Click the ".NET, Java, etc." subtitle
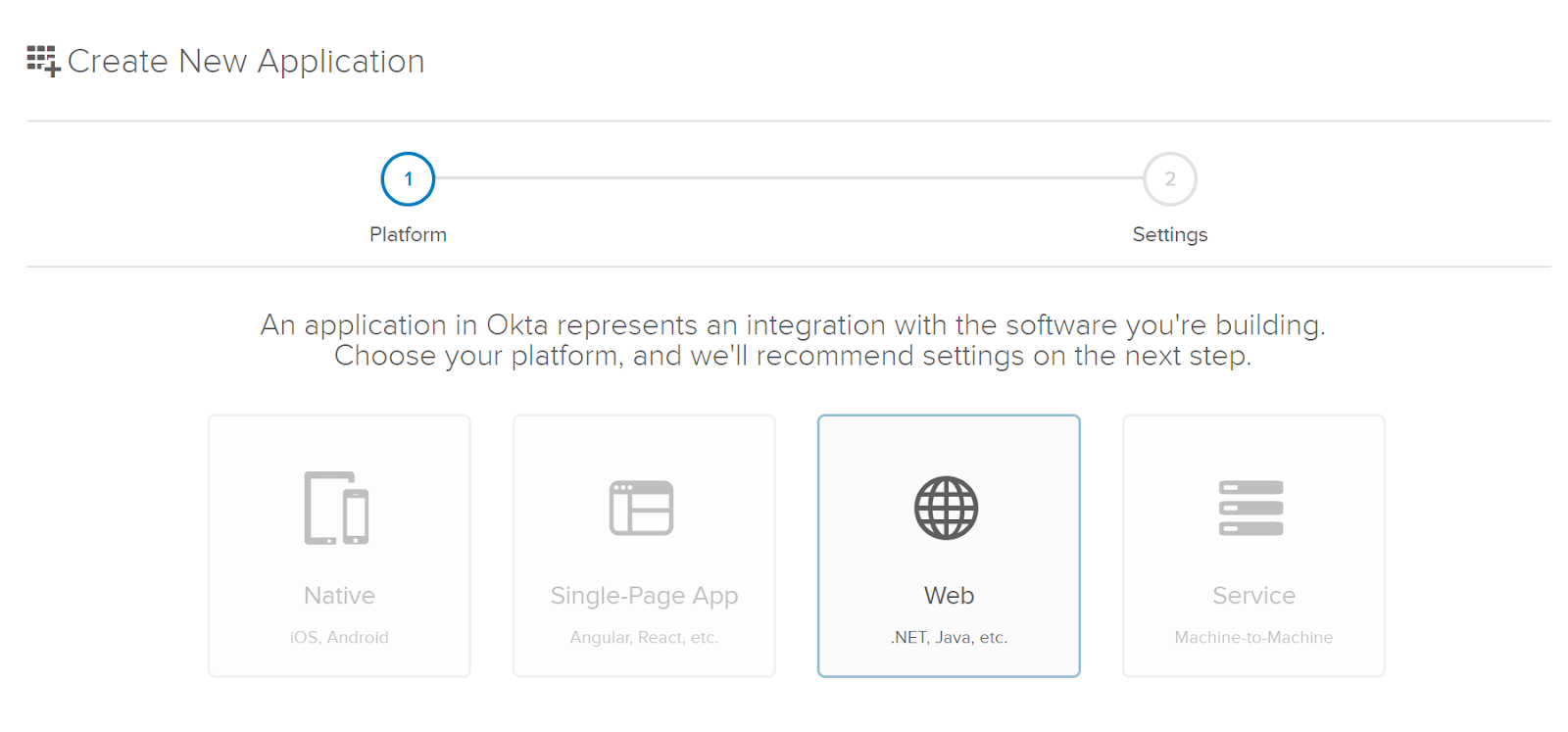Viewport: 1568px width, 732px height. click(x=949, y=638)
